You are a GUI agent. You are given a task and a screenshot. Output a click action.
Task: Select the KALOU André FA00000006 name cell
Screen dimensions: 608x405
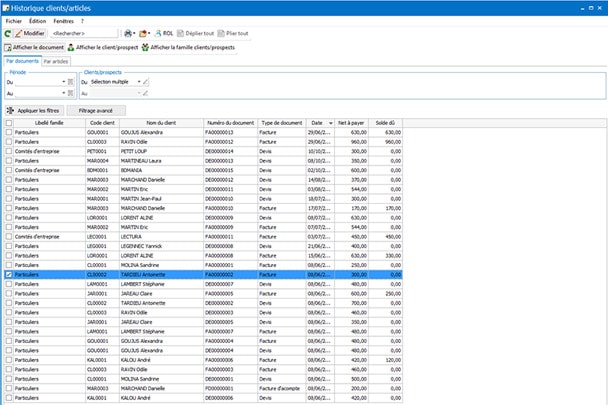tap(161, 360)
